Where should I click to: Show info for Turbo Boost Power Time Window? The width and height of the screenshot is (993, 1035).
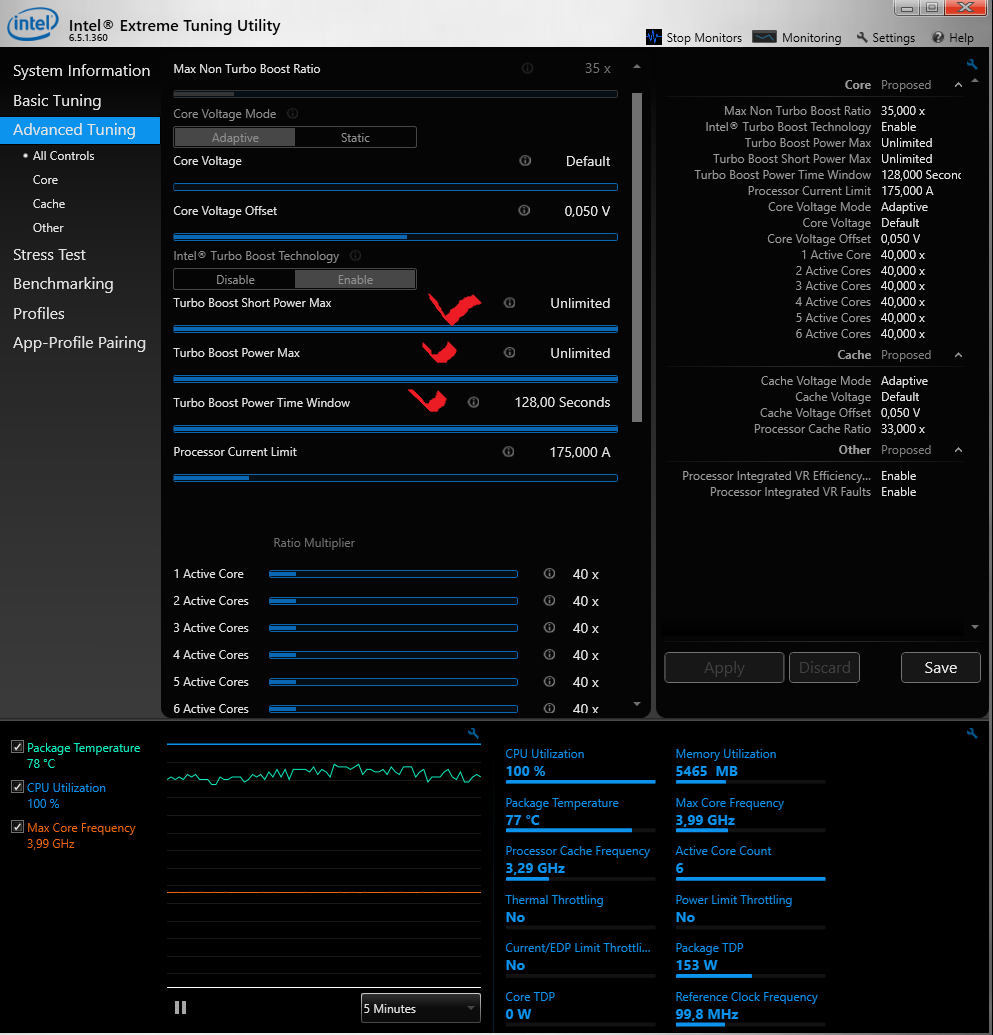(x=473, y=402)
